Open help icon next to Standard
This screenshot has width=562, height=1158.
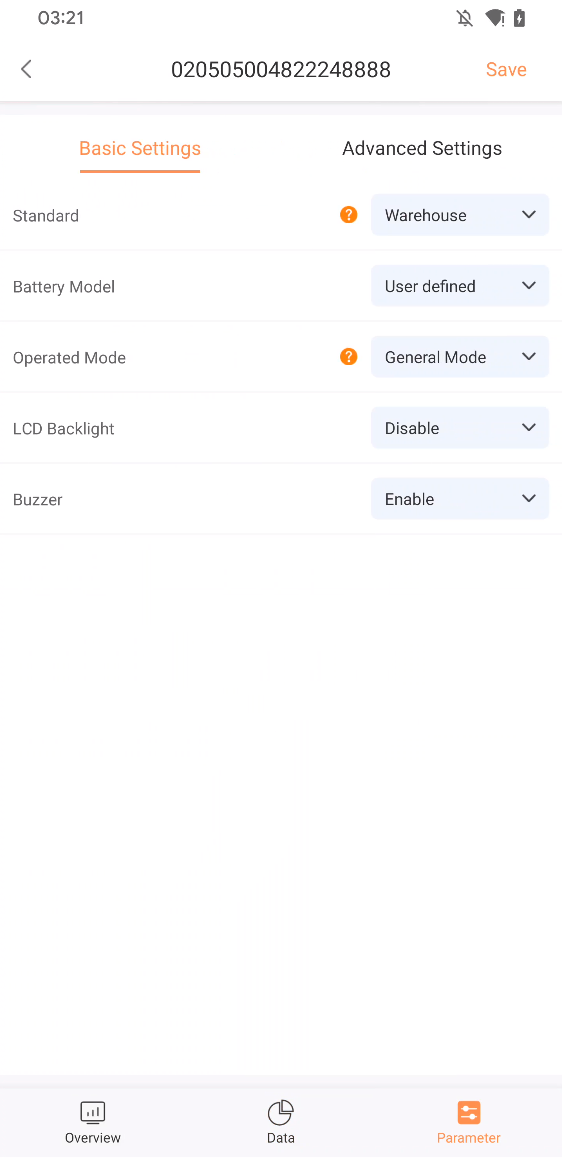(x=349, y=215)
